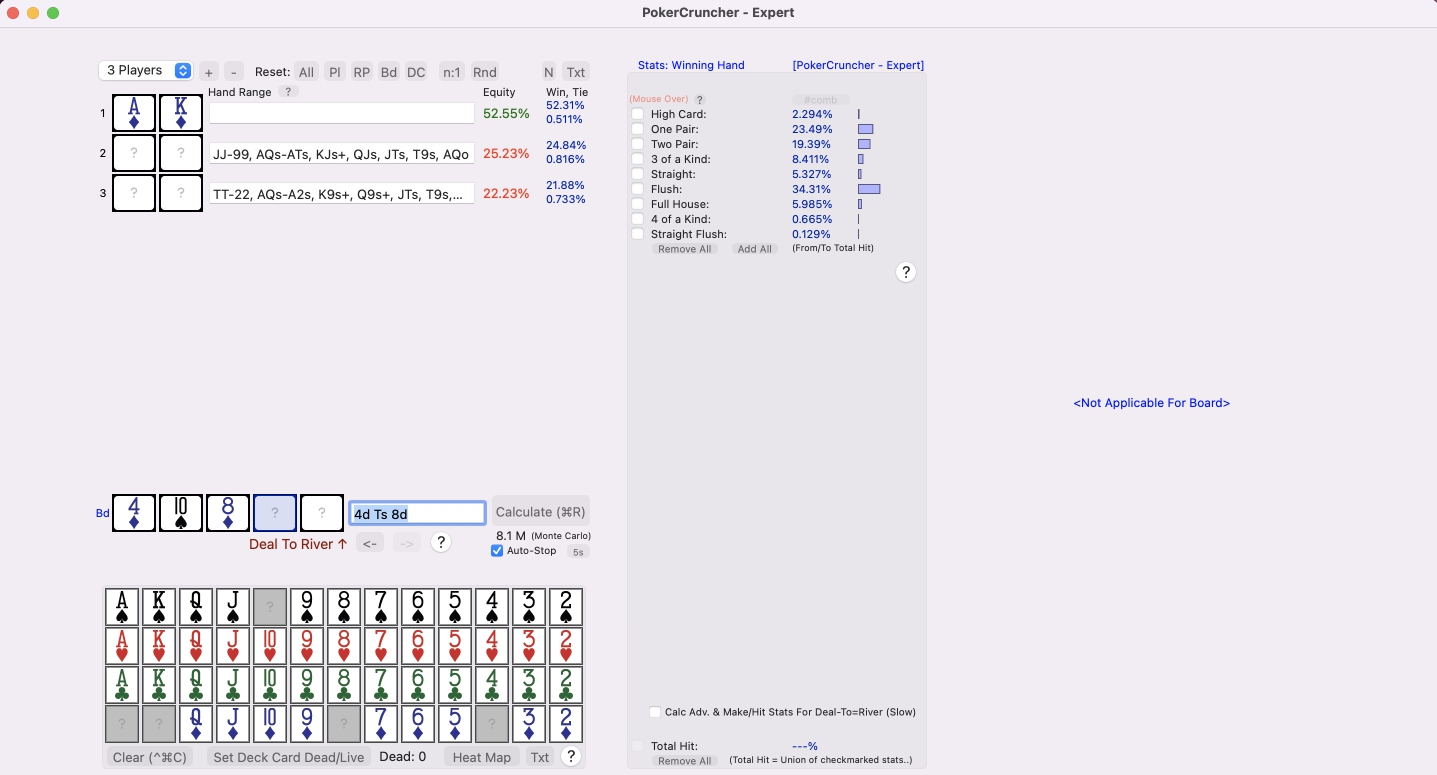
Task: Reset players with Pl button
Action: click(335, 72)
